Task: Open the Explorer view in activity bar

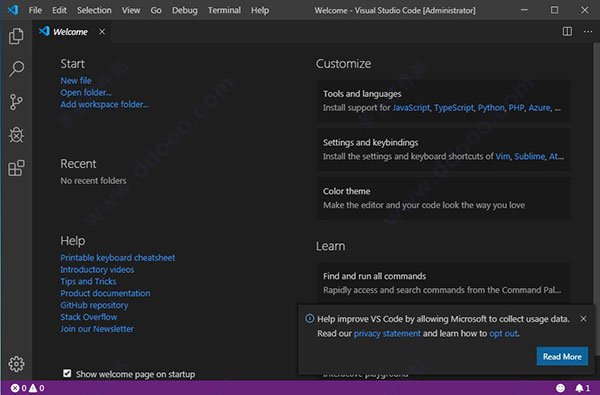Action: [x=16, y=36]
